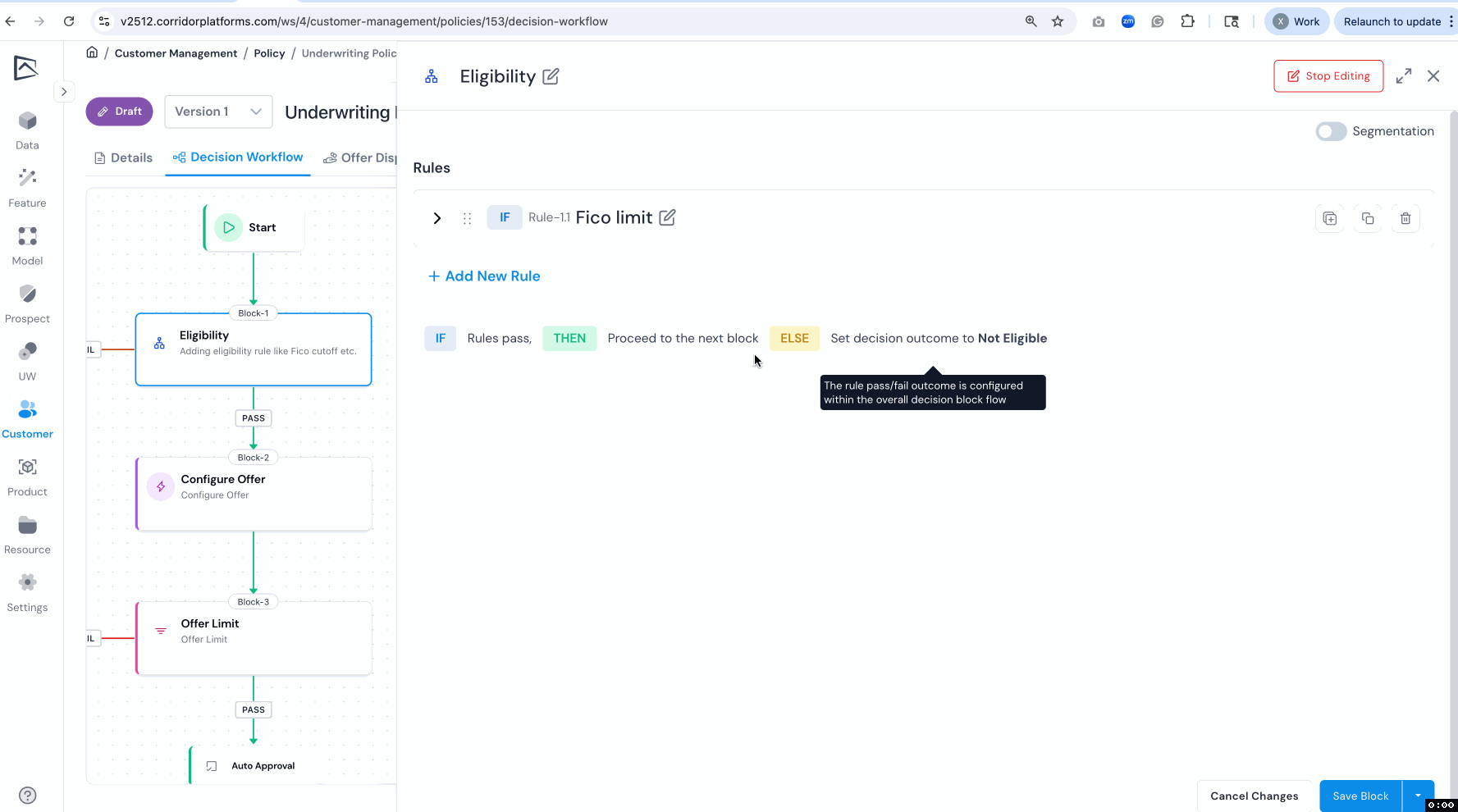Delete the Fico limit rule
Screen dimensions: 1458x812
(1405, 218)
